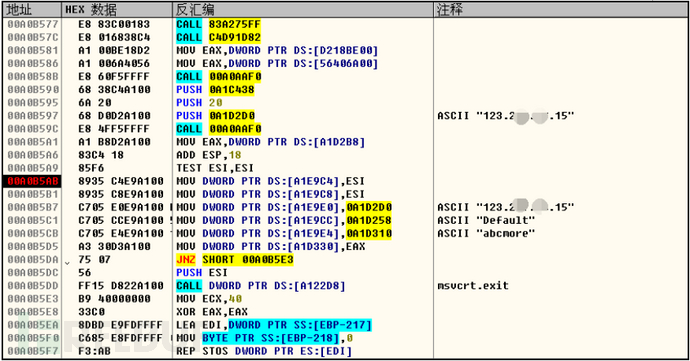
Task: Select MOV EAX,DWORD PTR DS:[D218BE00]
Action: click(x=277, y=50)
